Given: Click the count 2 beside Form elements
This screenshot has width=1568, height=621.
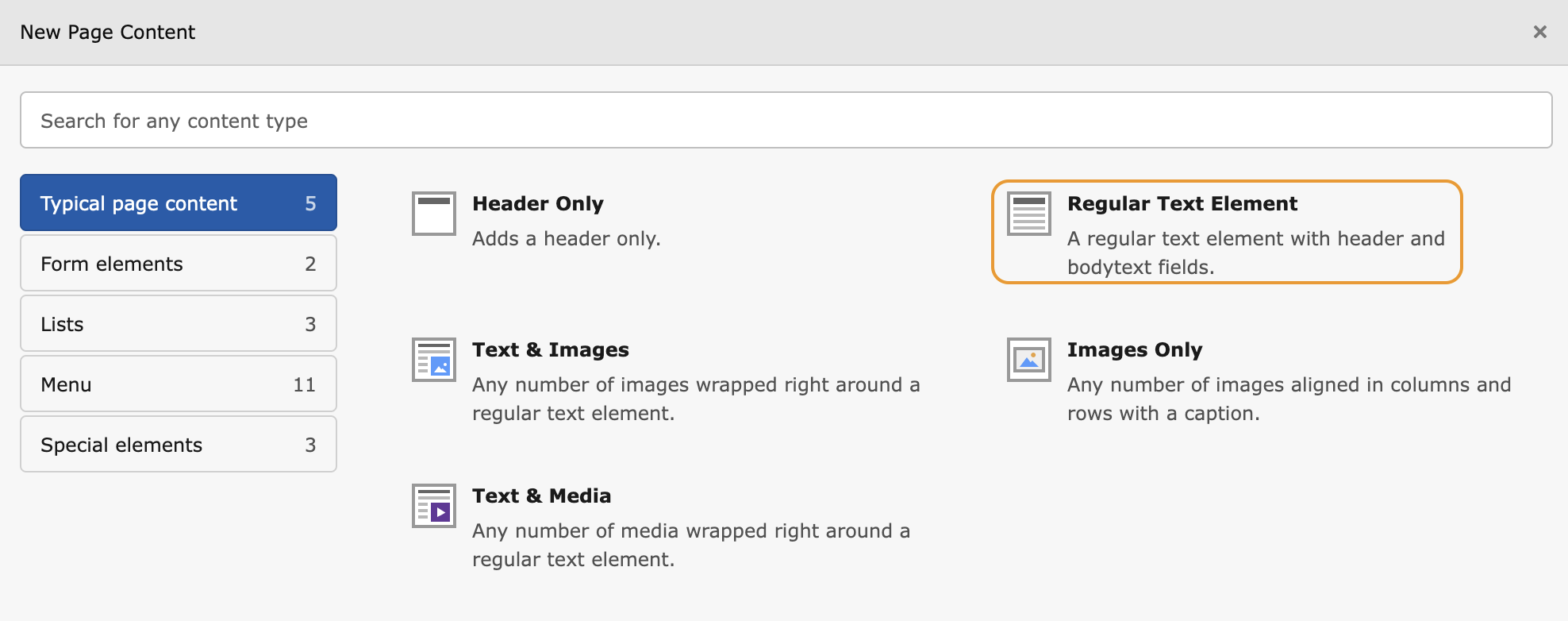Looking at the screenshot, I should pos(310,264).
